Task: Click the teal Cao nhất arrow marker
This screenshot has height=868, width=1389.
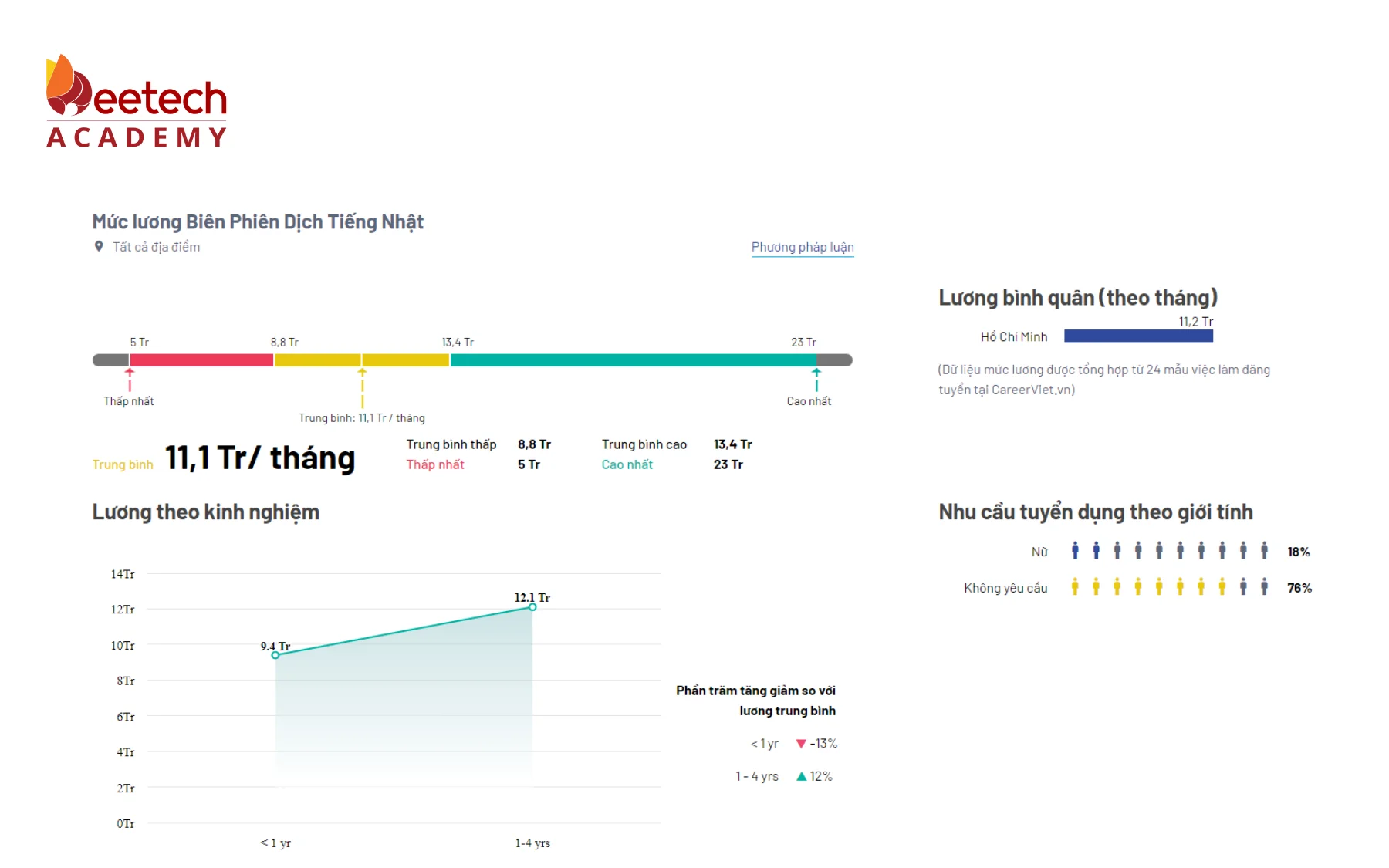Action: [816, 379]
